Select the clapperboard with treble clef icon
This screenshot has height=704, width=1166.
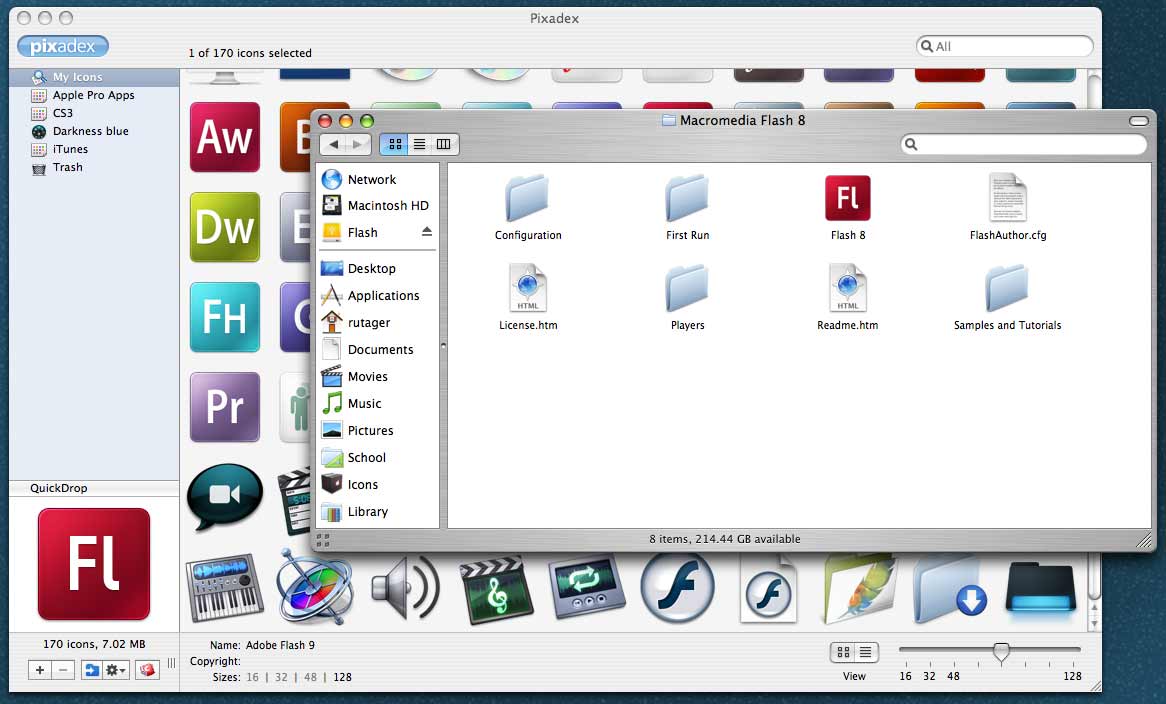[496, 590]
